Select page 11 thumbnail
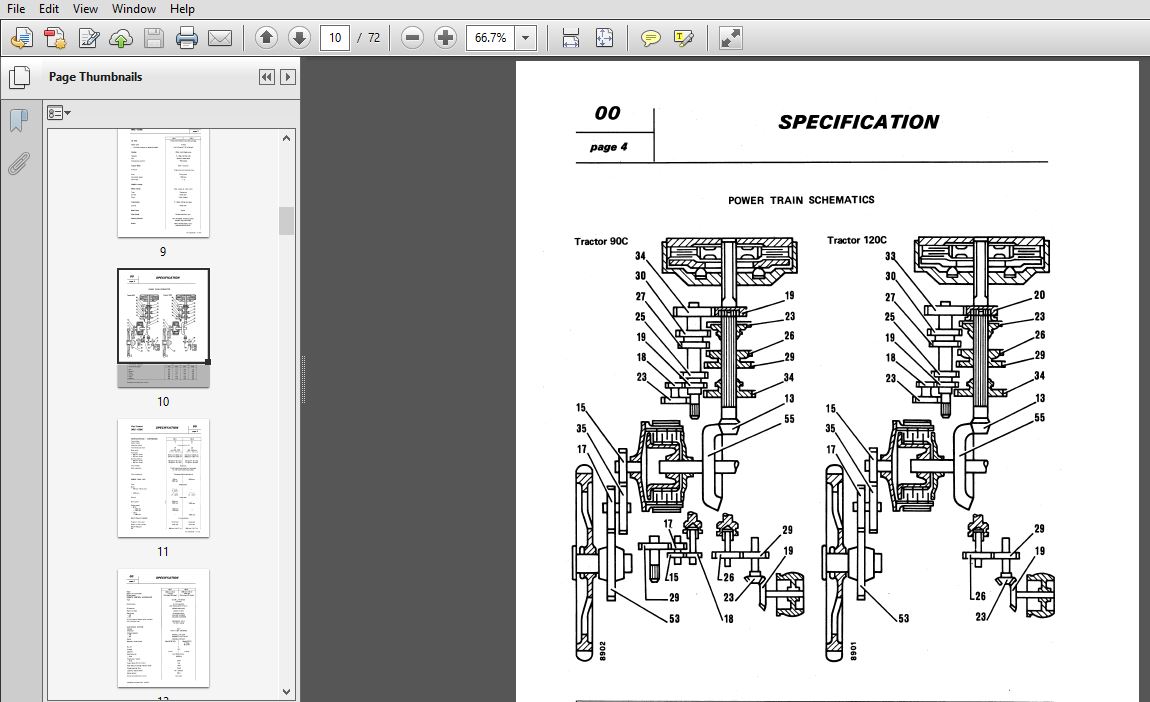The image size is (1150, 702). [164, 478]
